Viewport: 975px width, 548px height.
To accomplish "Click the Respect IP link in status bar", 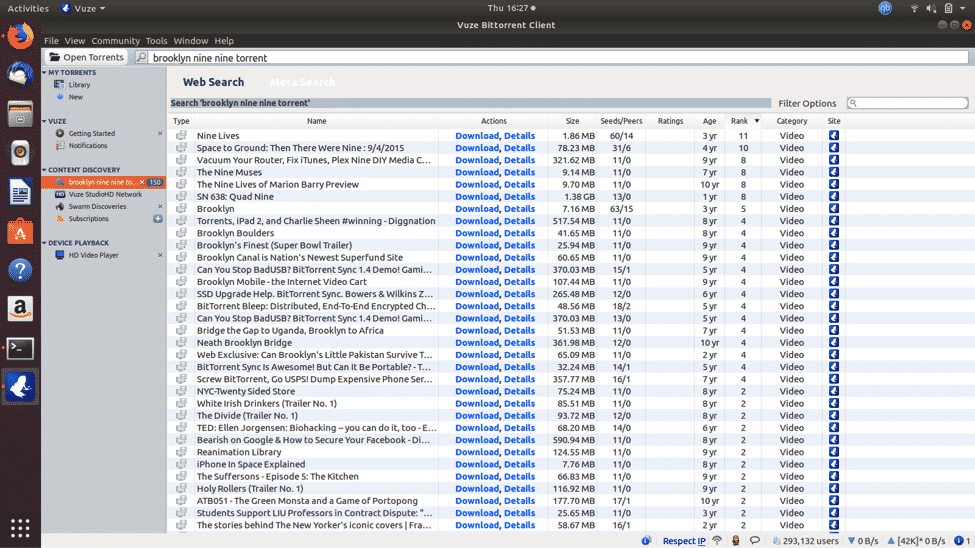I will (x=683, y=541).
